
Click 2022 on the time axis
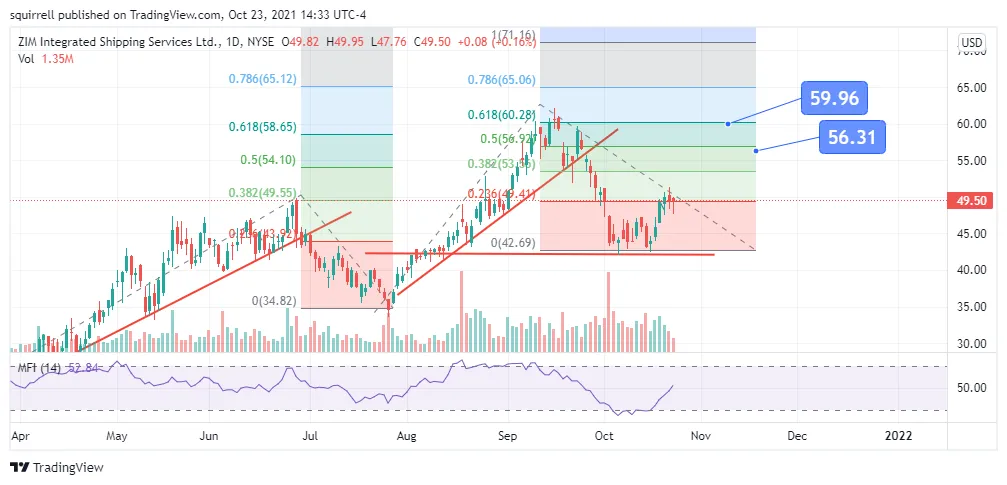click(x=898, y=436)
